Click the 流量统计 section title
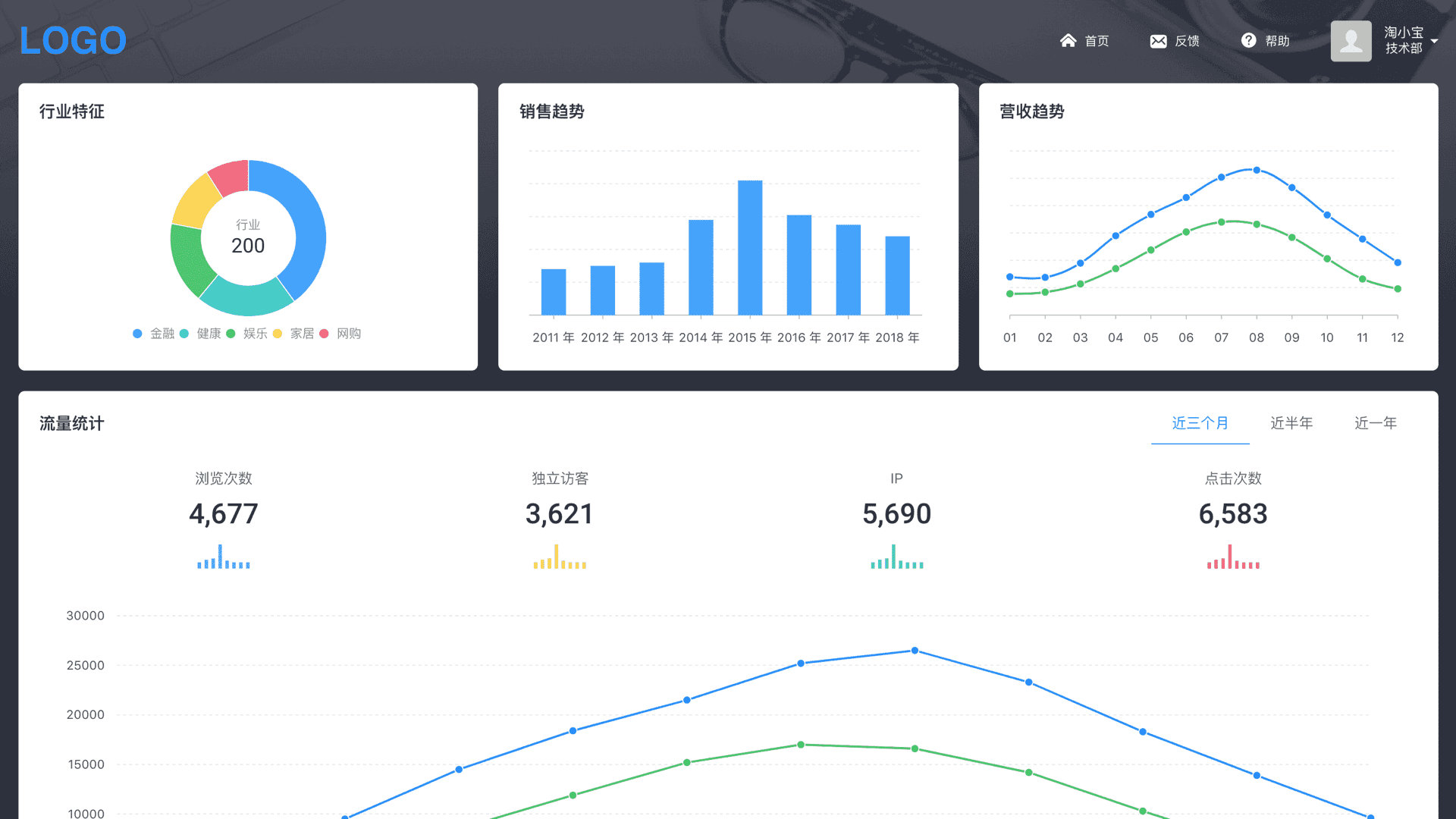The width and height of the screenshot is (1456, 819). [x=72, y=424]
